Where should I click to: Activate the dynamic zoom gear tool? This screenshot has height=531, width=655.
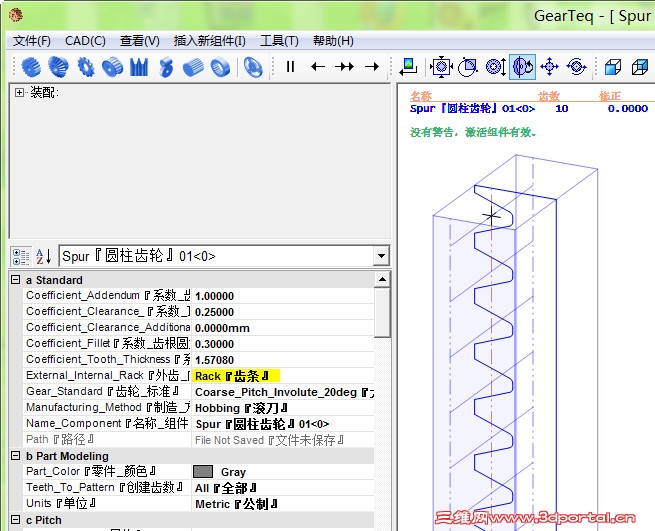pyautogui.click(x=496, y=67)
